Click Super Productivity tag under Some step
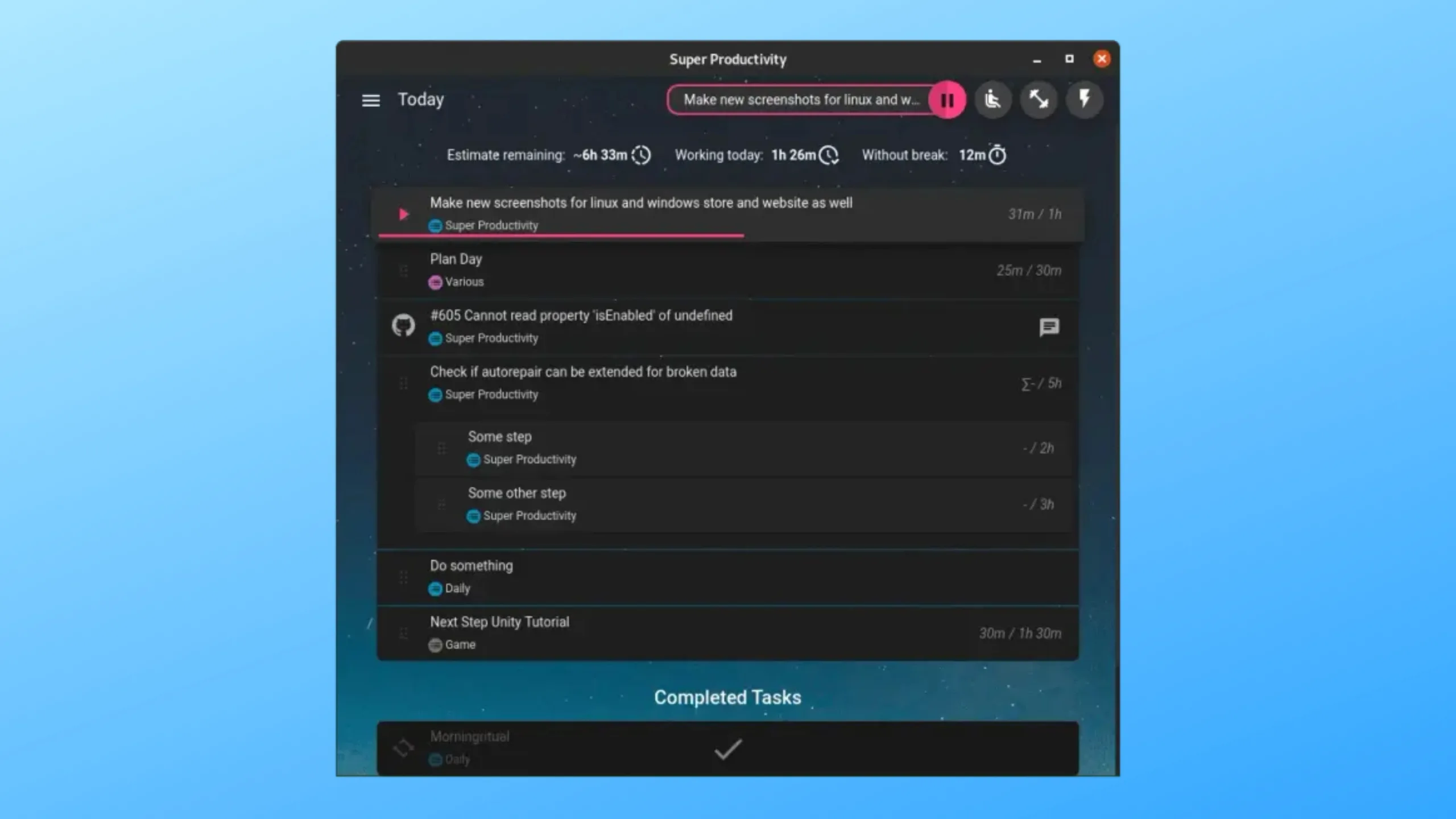 point(522,460)
